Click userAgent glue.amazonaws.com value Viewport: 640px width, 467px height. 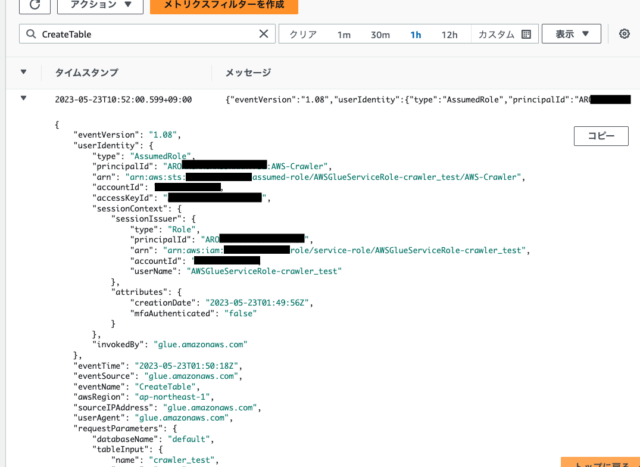pos(182,418)
